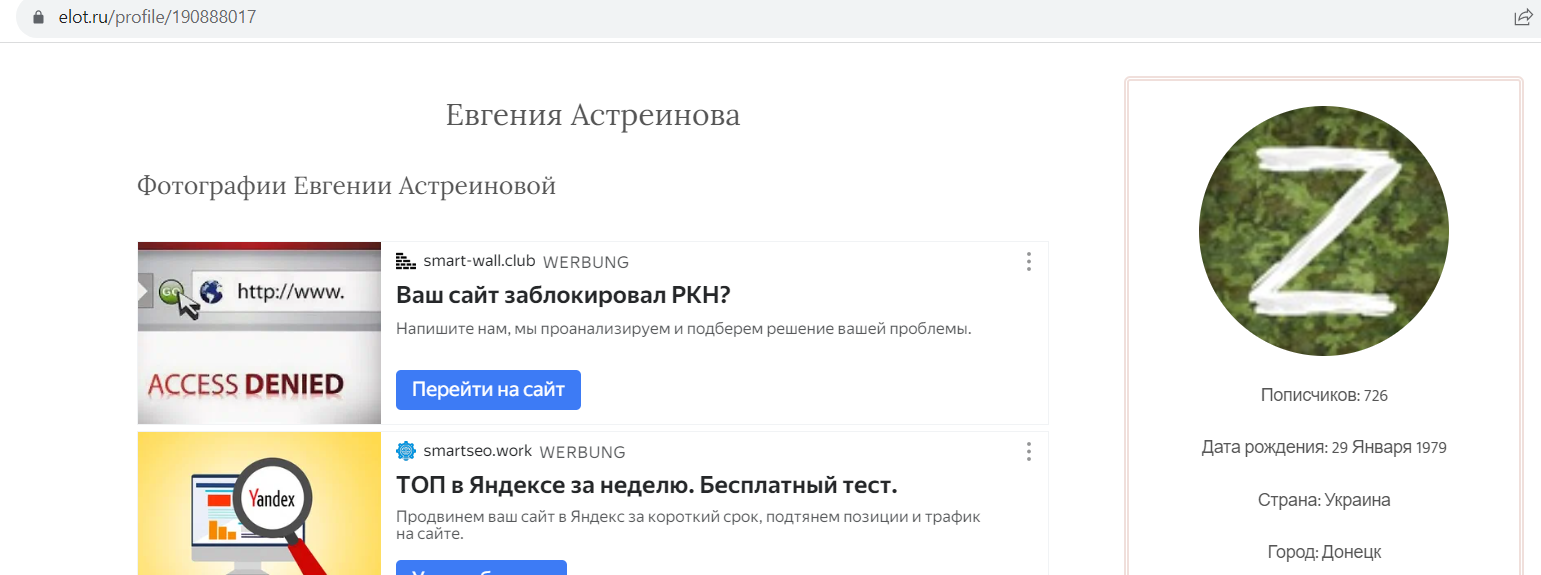Viewport: 1541px width, 575px height.
Task: Open the smartseo.work ad options menu
Action: [1028, 452]
